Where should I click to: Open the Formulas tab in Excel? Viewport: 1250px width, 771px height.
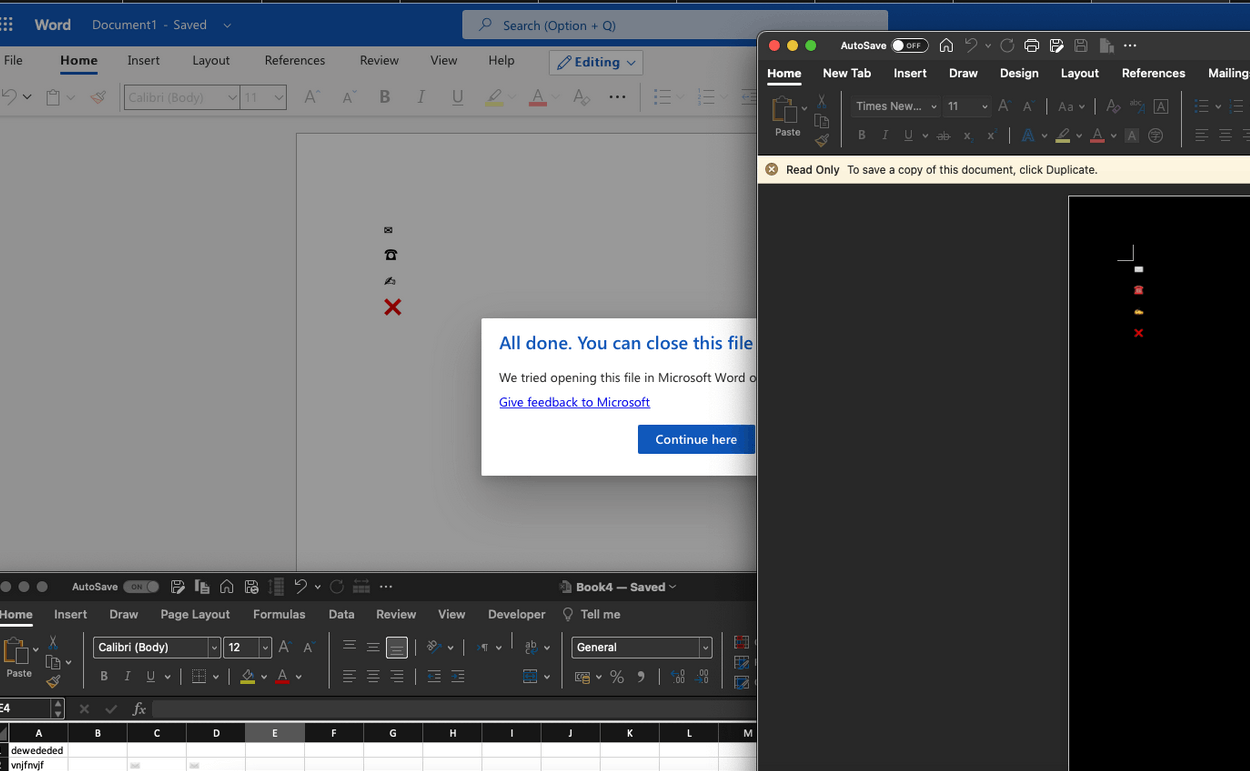(x=279, y=614)
